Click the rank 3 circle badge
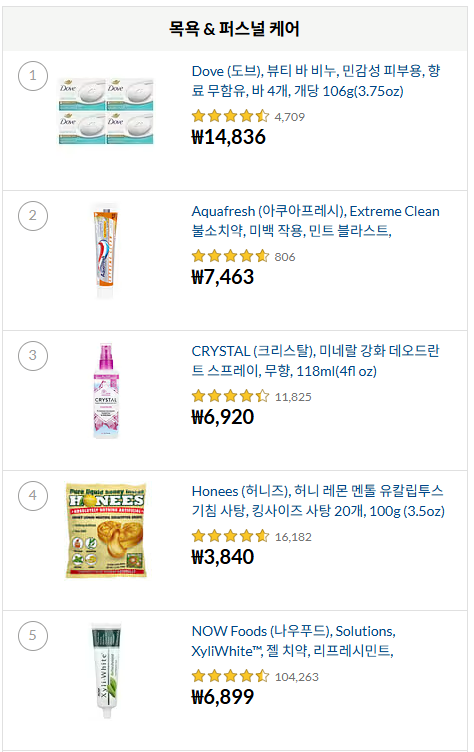The image size is (474, 752). pyautogui.click(x=33, y=356)
